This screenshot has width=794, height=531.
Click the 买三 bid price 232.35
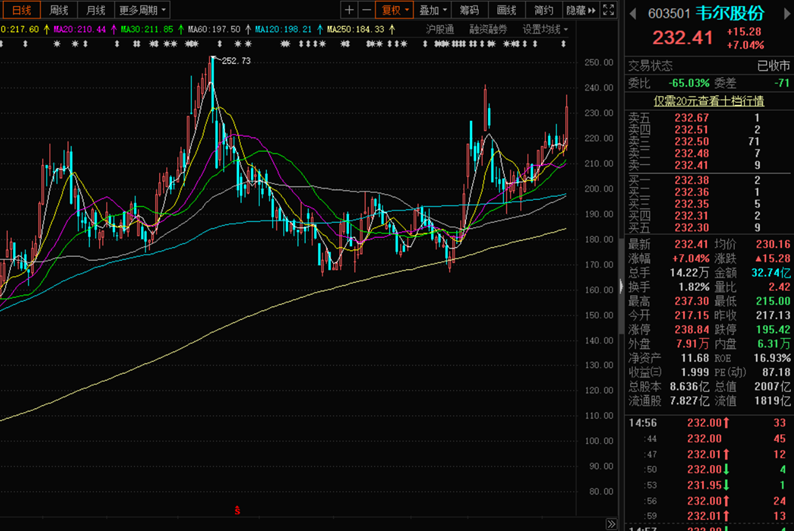pos(691,204)
